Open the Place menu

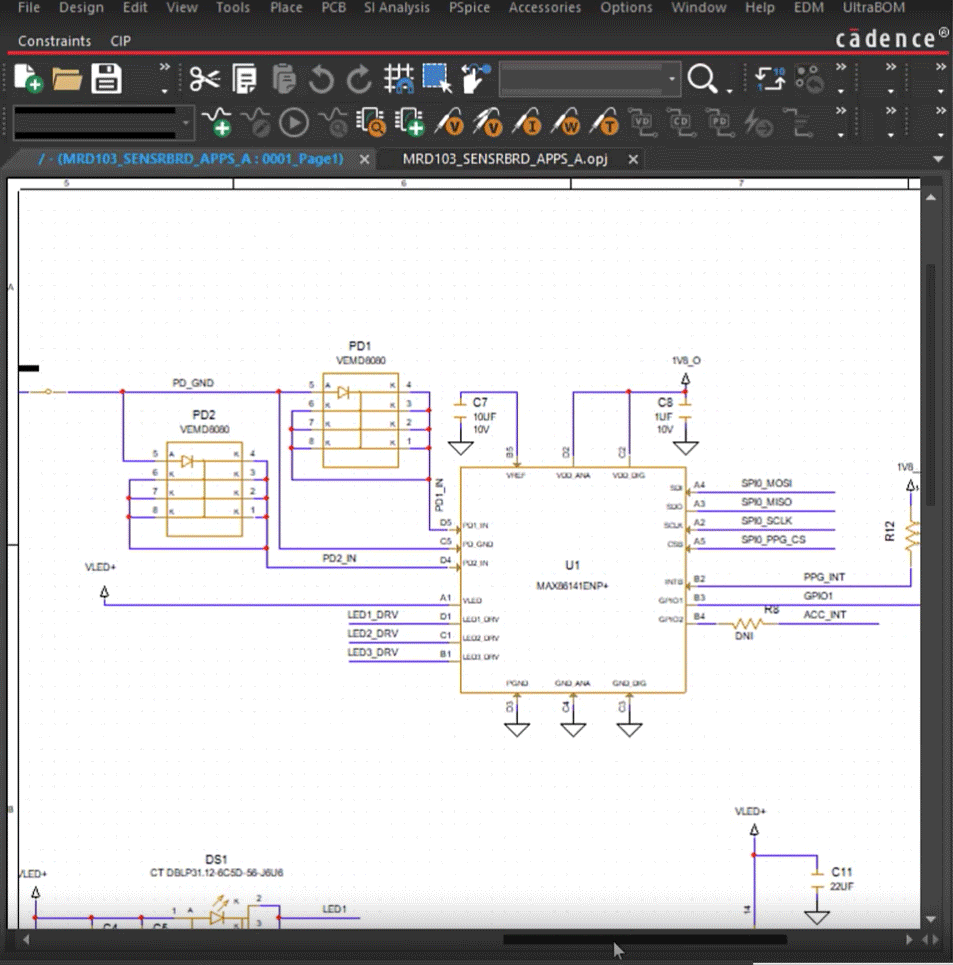tap(286, 8)
